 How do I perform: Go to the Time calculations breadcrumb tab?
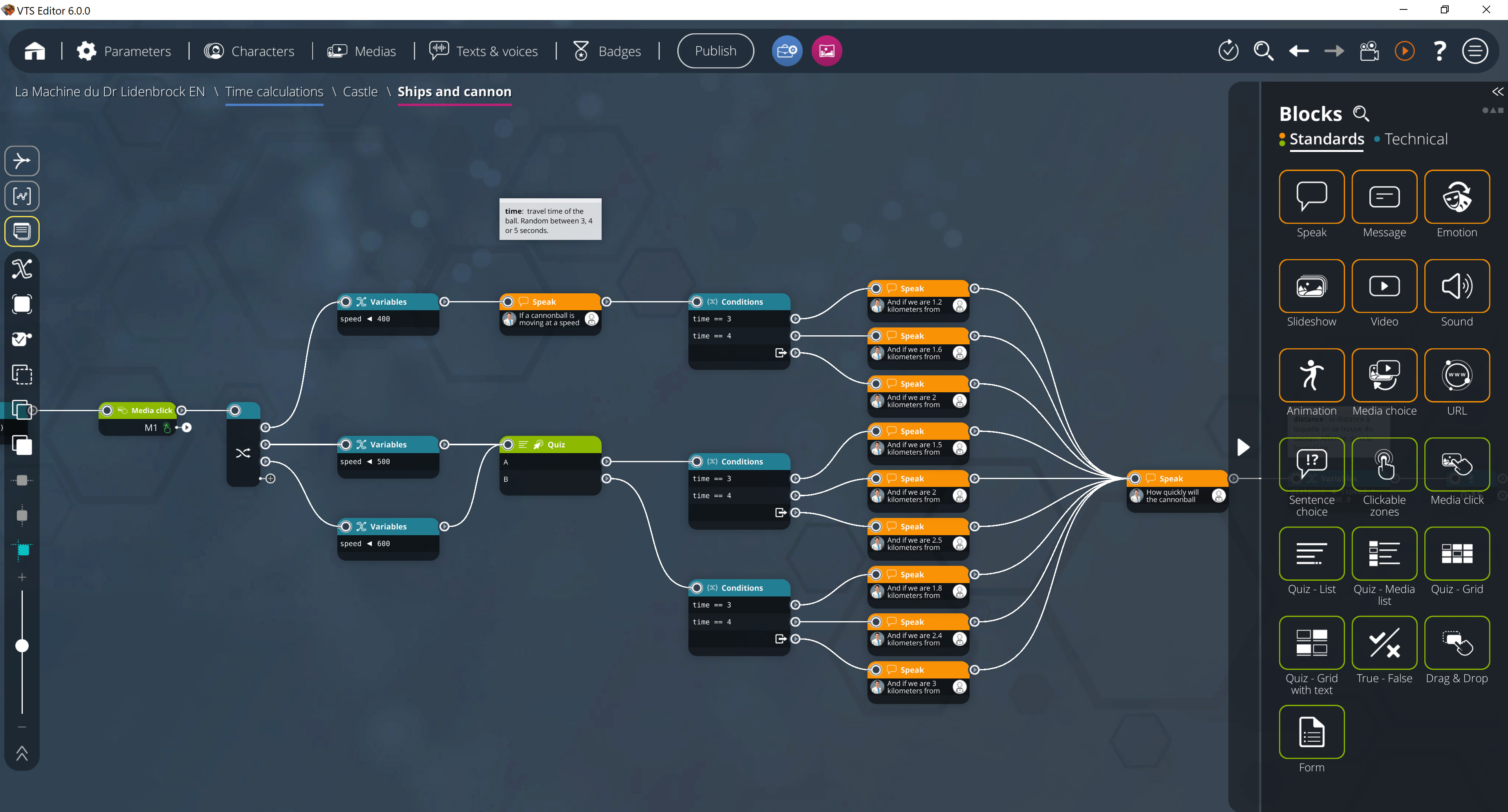pyautogui.click(x=274, y=92)
